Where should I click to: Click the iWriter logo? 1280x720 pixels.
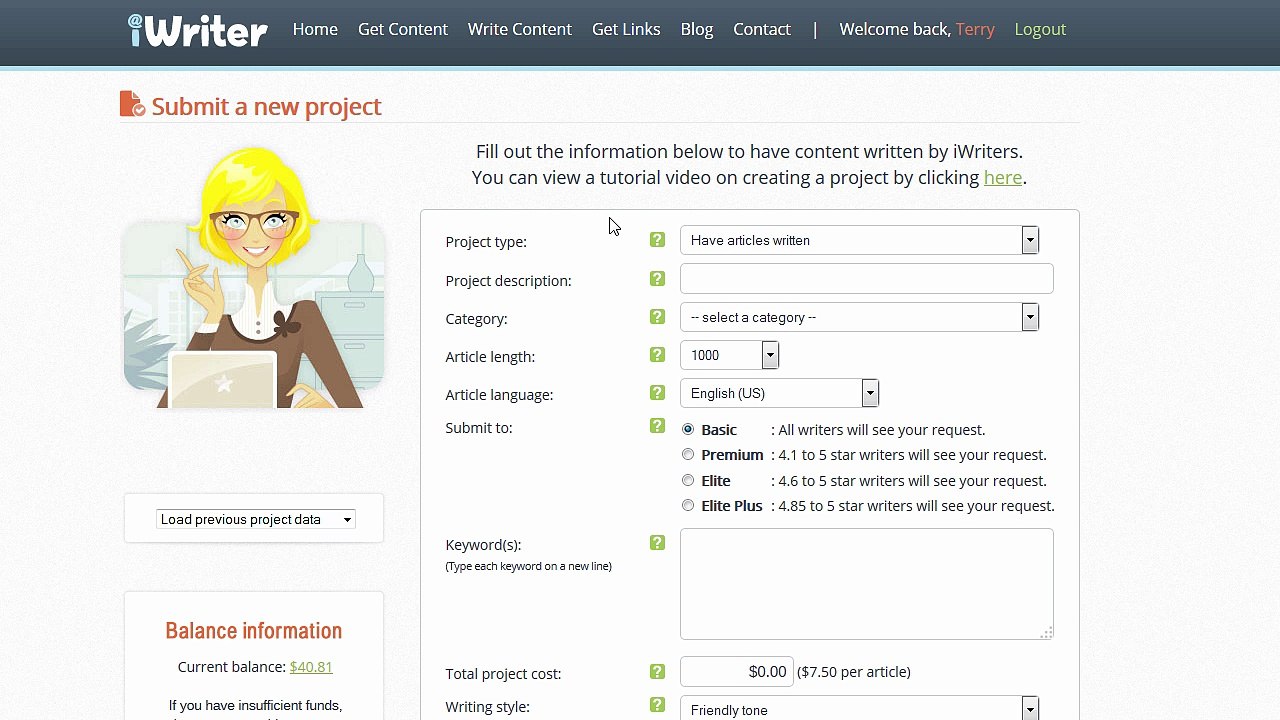coord(197,30)
